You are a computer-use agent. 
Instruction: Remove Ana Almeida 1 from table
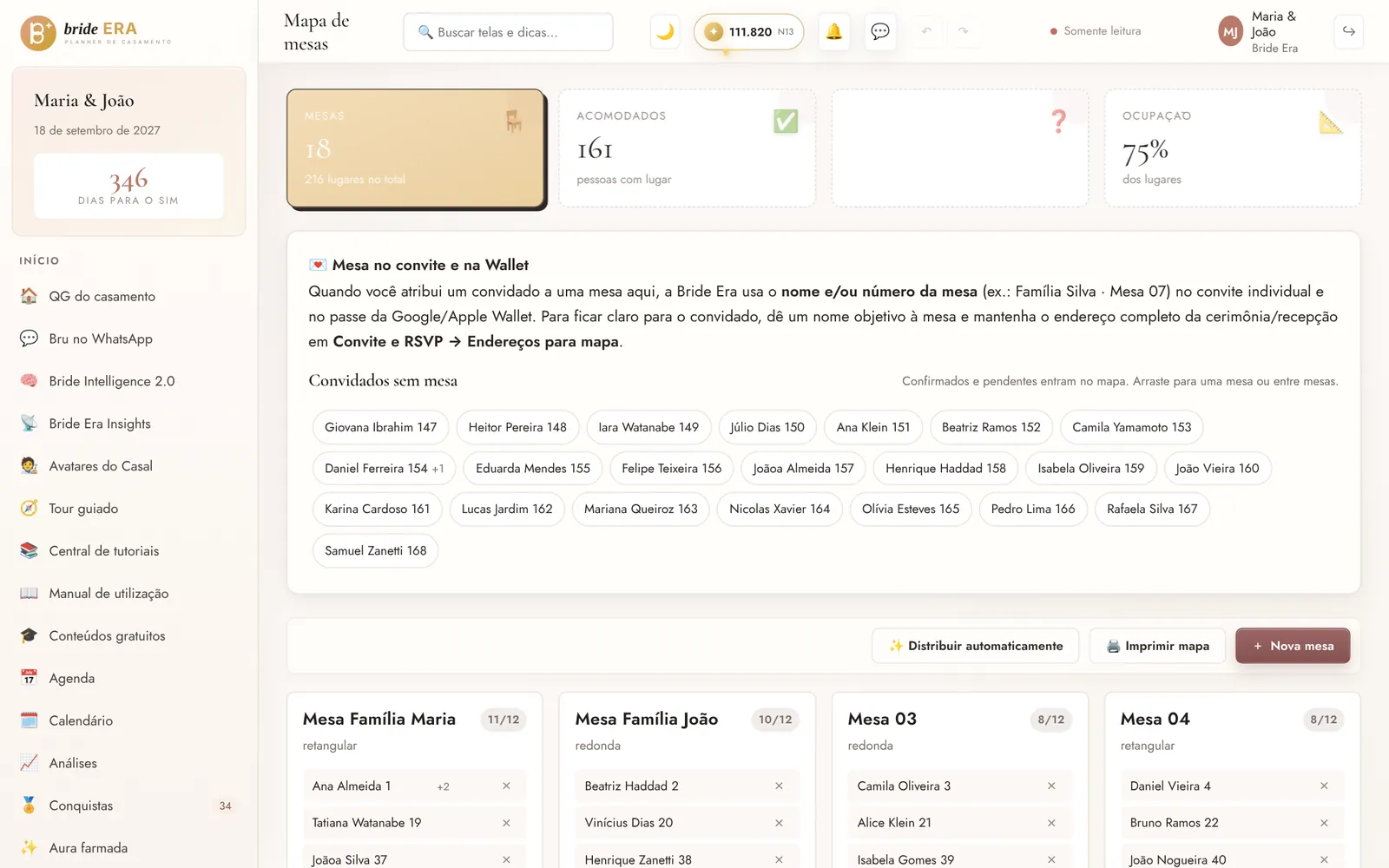pos(506,786)
